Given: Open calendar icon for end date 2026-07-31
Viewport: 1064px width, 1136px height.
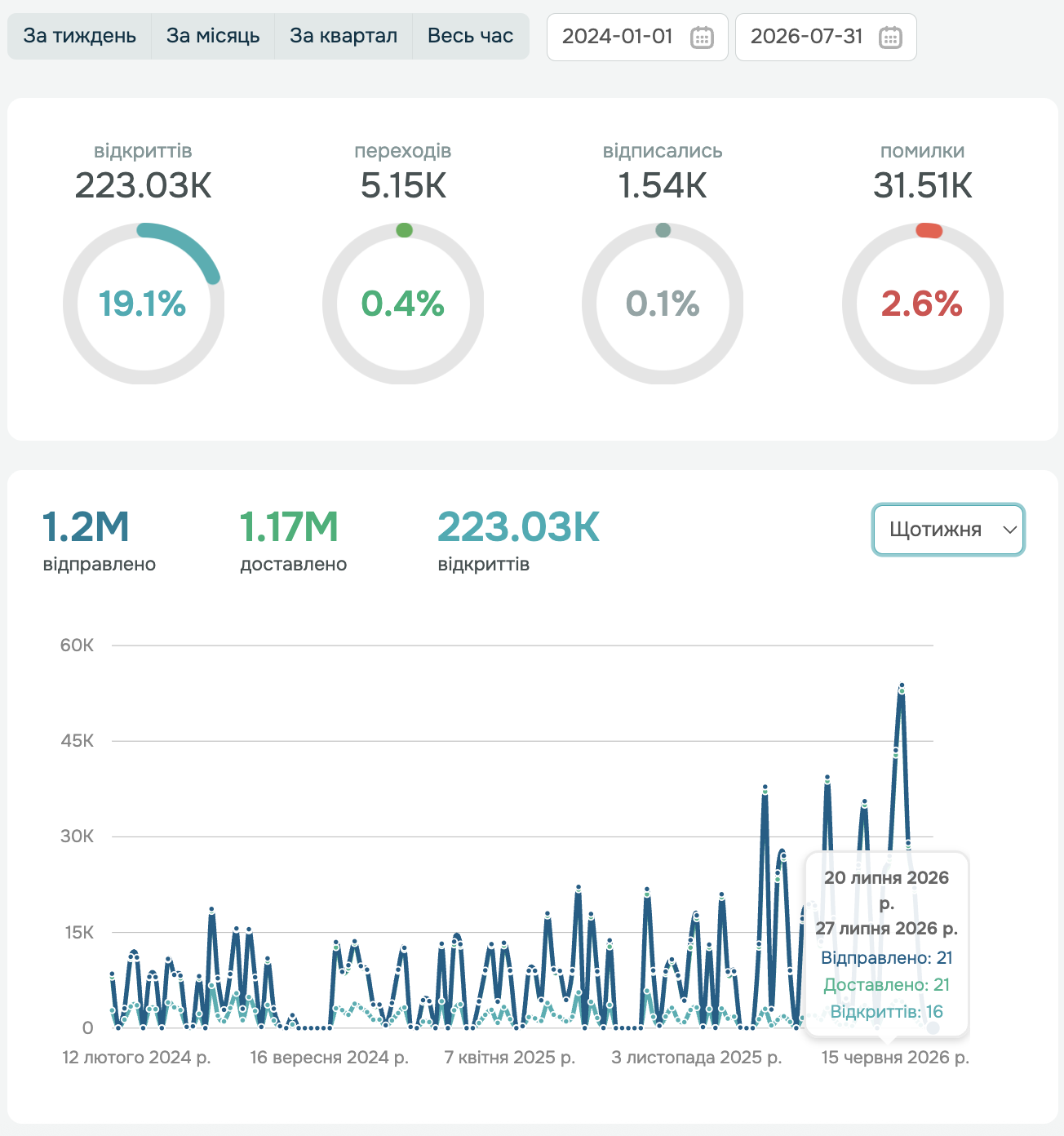Looking at the screenshot, I should pos(890,38).
